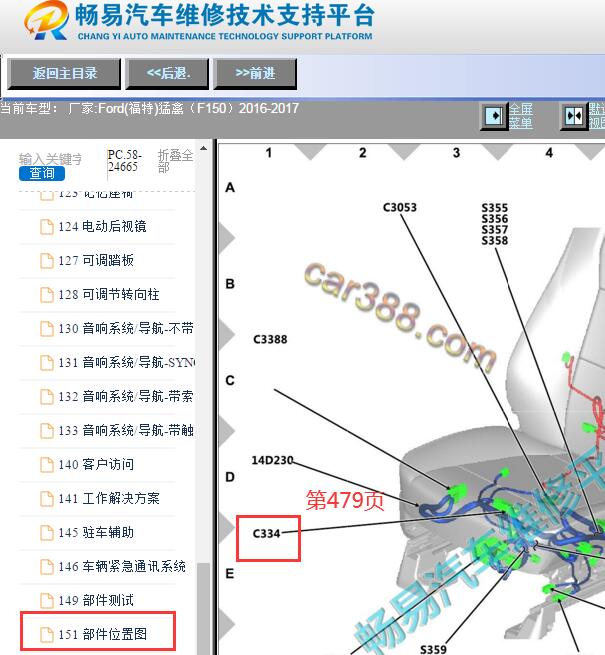Screen dimensions: 605x655
Task: Open 141 工作解决方案 tree item
Action: pyautogui.click(x=109, y=498)
